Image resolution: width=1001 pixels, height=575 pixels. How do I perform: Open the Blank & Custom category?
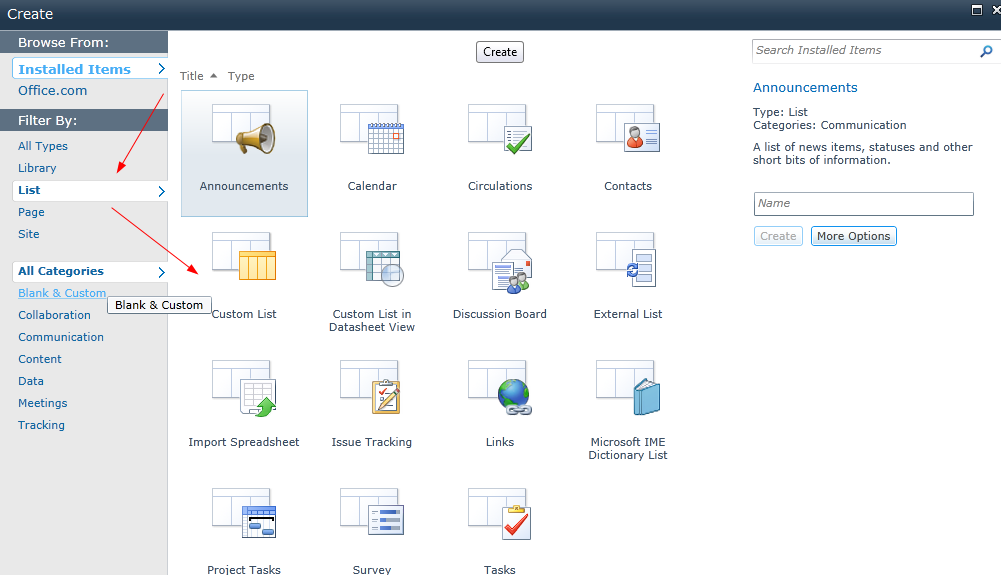pos(62,293)
